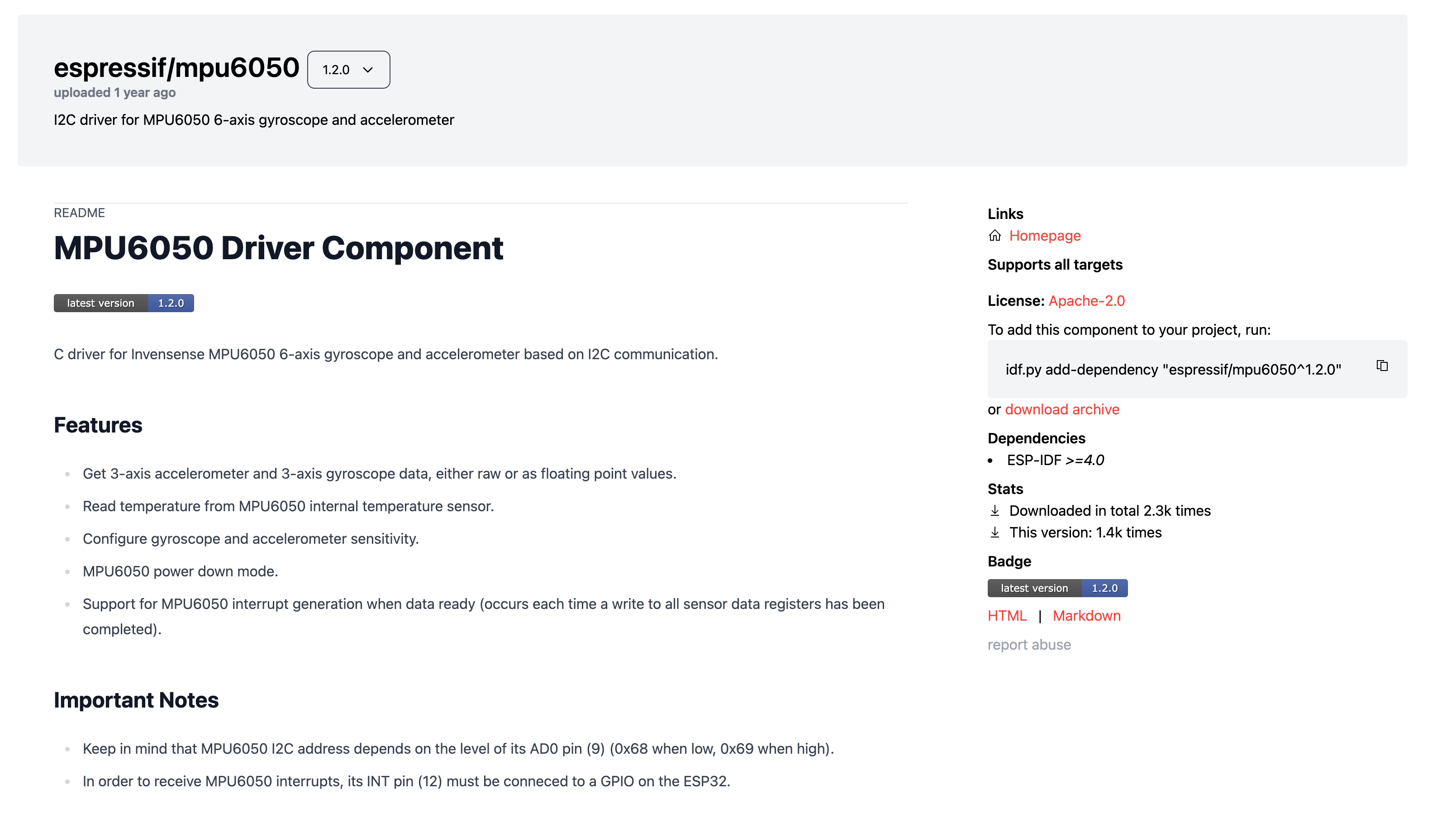Open the Homepage link
This screenshot has height=827, width=1456.
click(x=1044, y=236)
